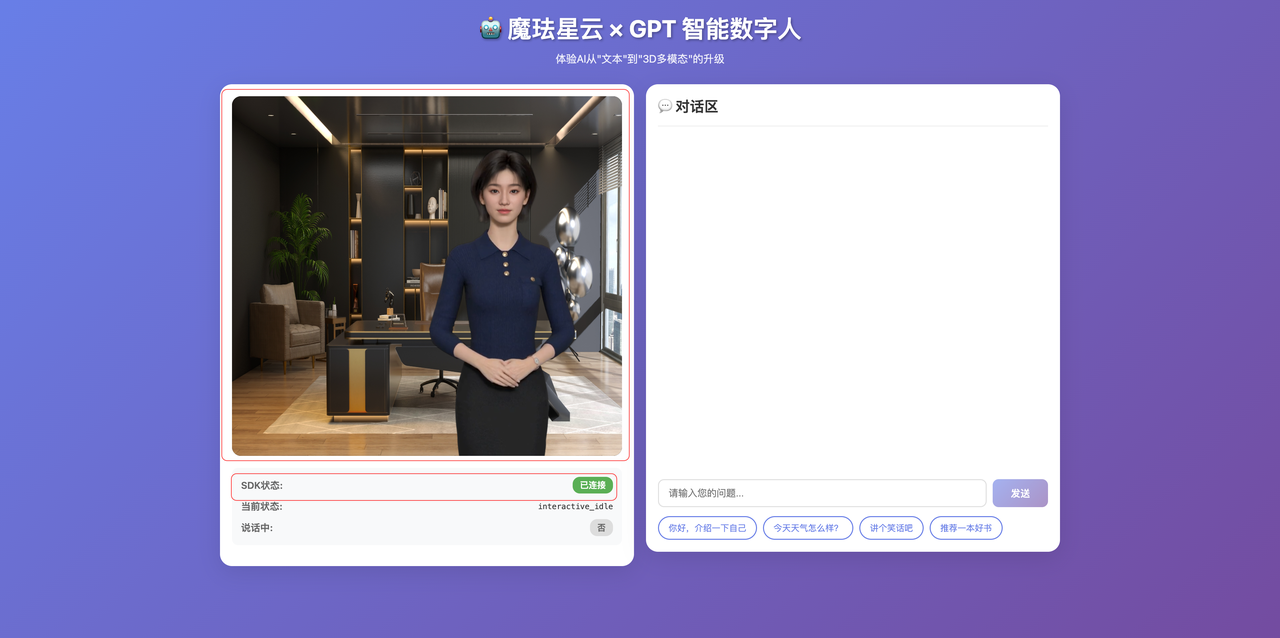Click inside the empty conversation area

(852, 300)
